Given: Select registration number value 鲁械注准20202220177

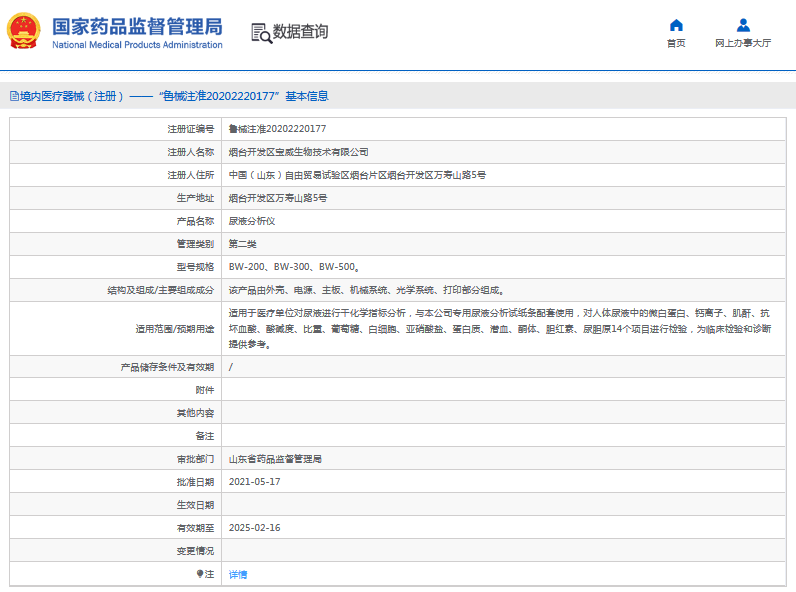Looking at the screenshot, I should 277,129.
